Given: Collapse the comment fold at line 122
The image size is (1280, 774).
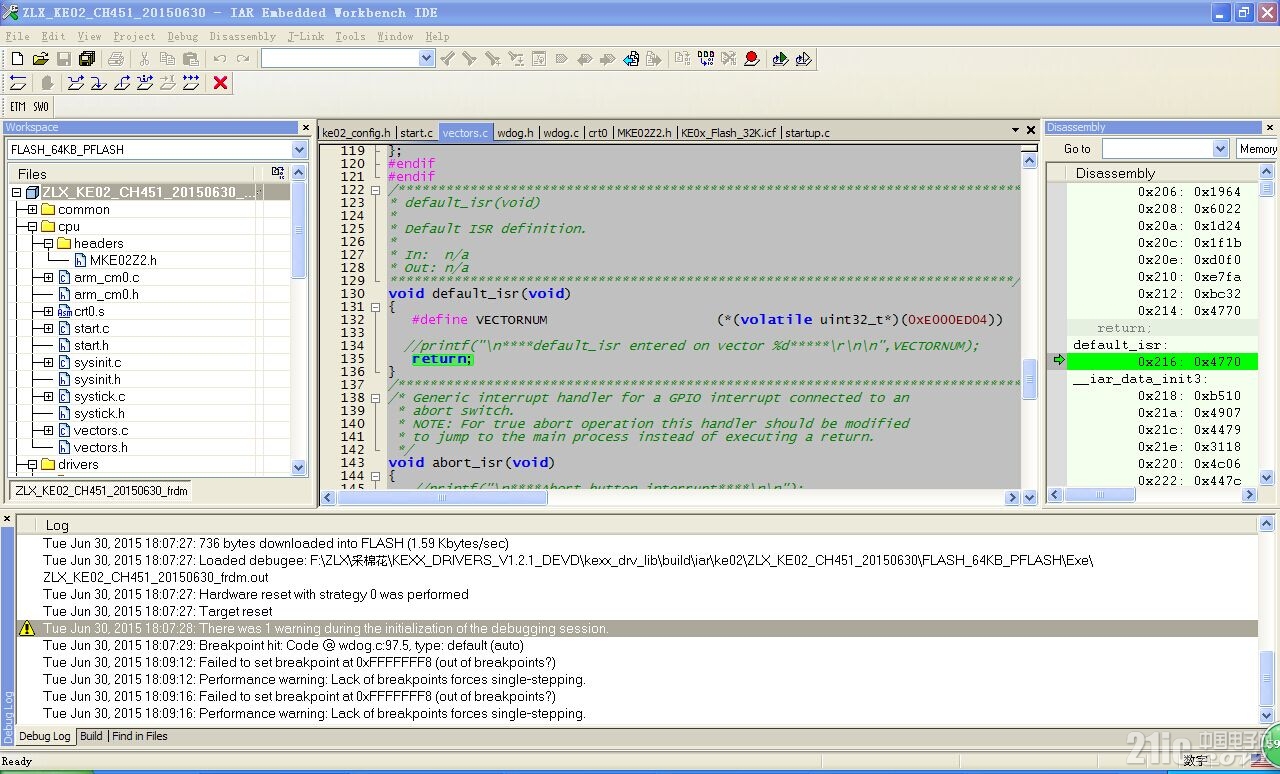Looking at the screenshot, I should pos(375,190).
